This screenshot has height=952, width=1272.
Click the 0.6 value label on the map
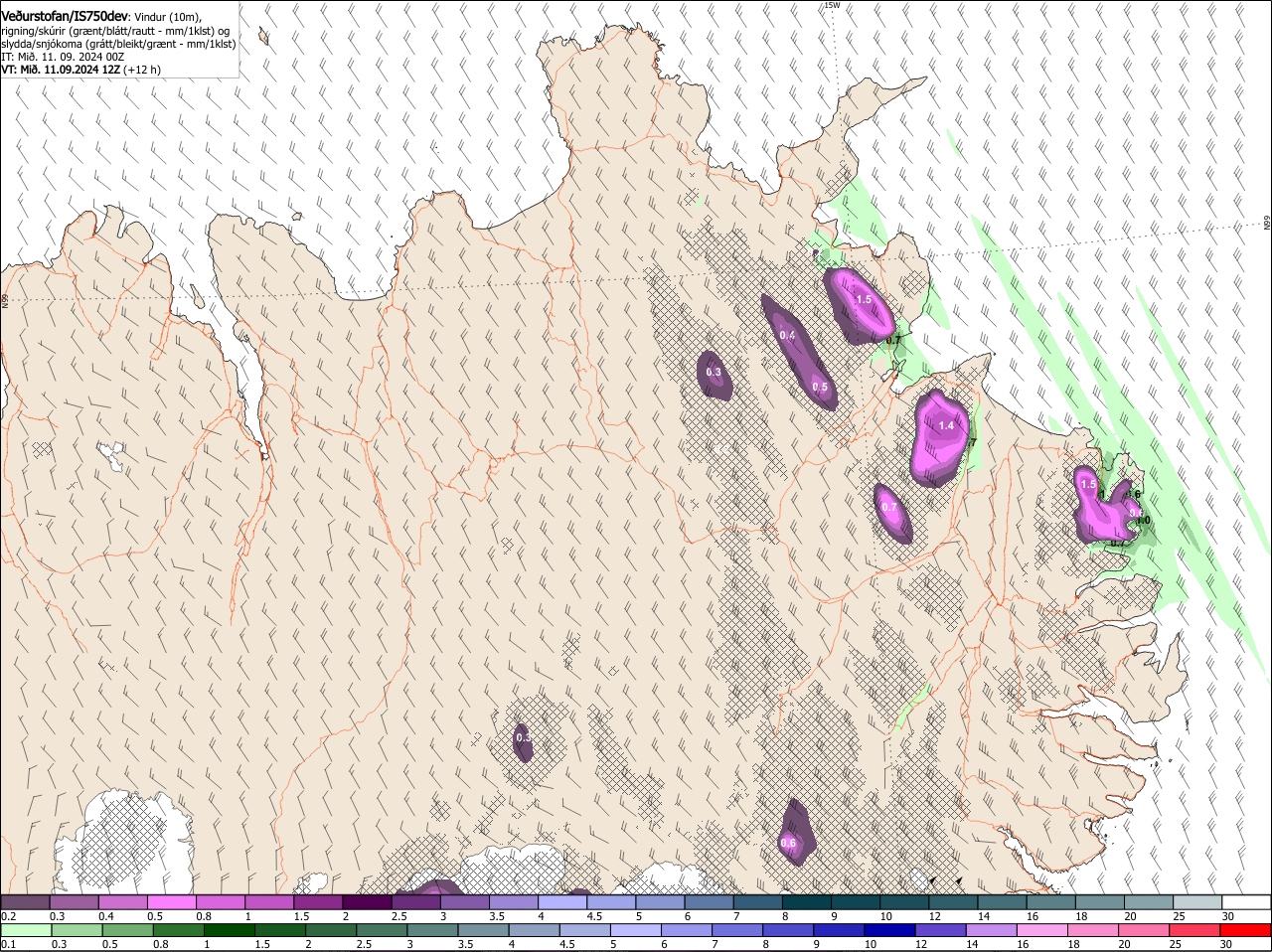point(788,843)
